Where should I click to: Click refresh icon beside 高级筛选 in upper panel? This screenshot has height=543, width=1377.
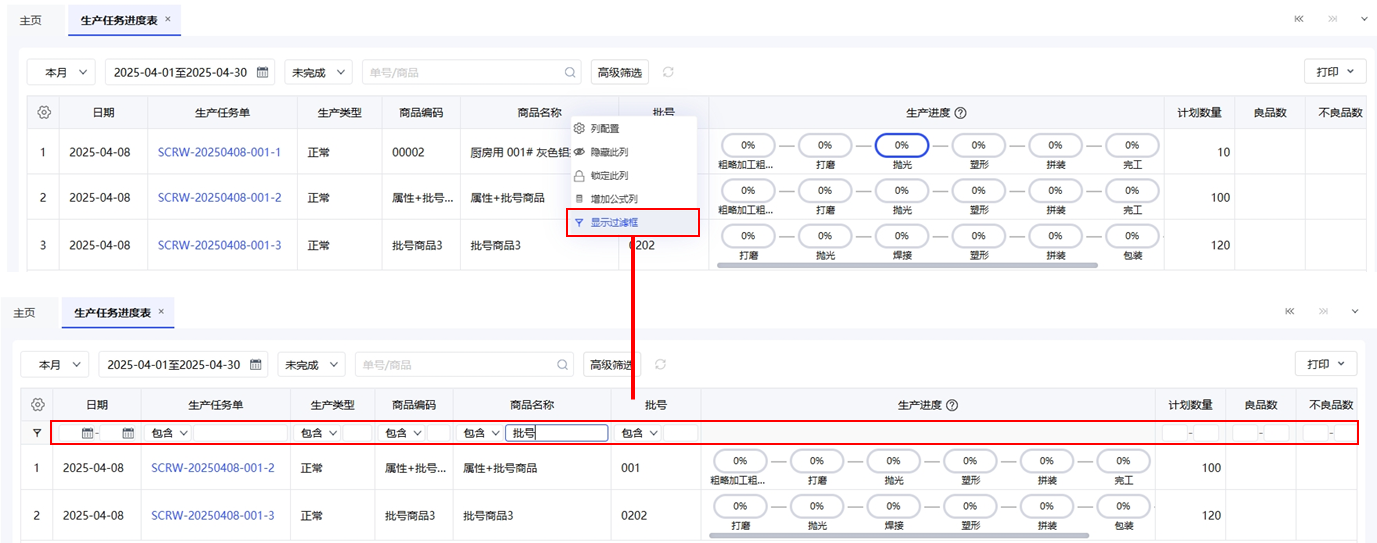click(x=668, y=72)
